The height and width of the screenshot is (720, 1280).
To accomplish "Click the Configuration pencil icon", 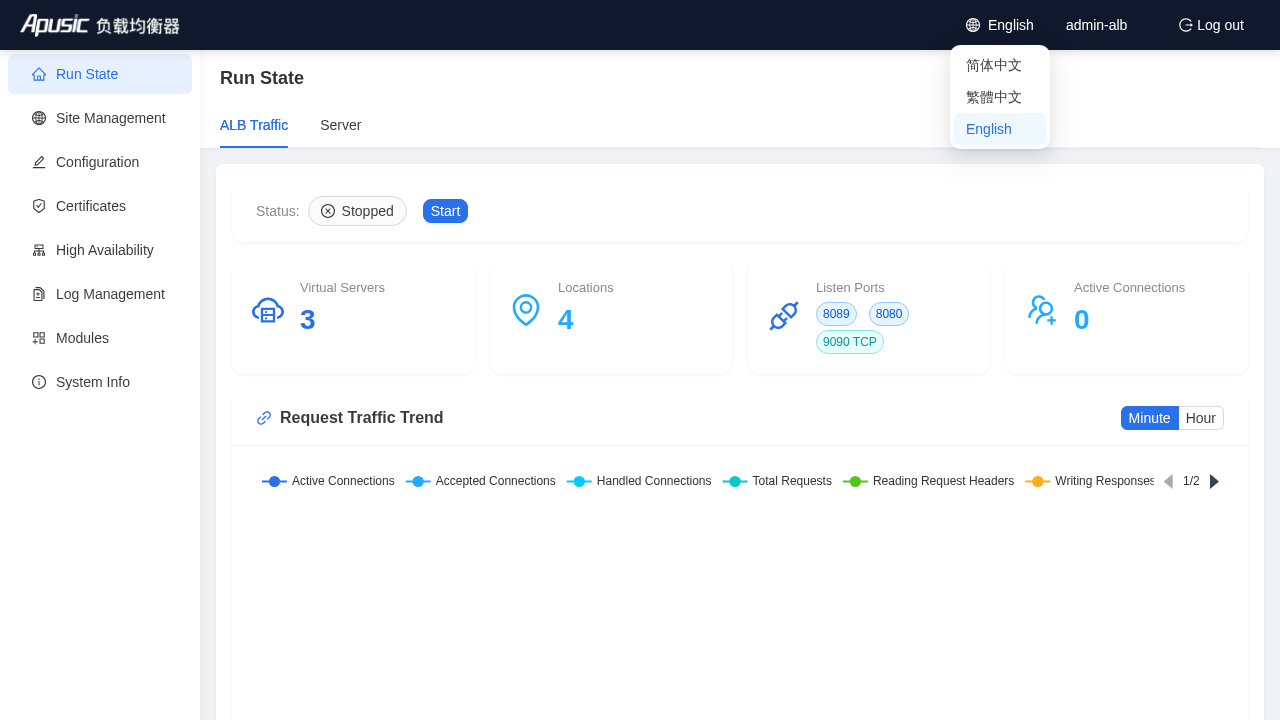I will [39, 162].
